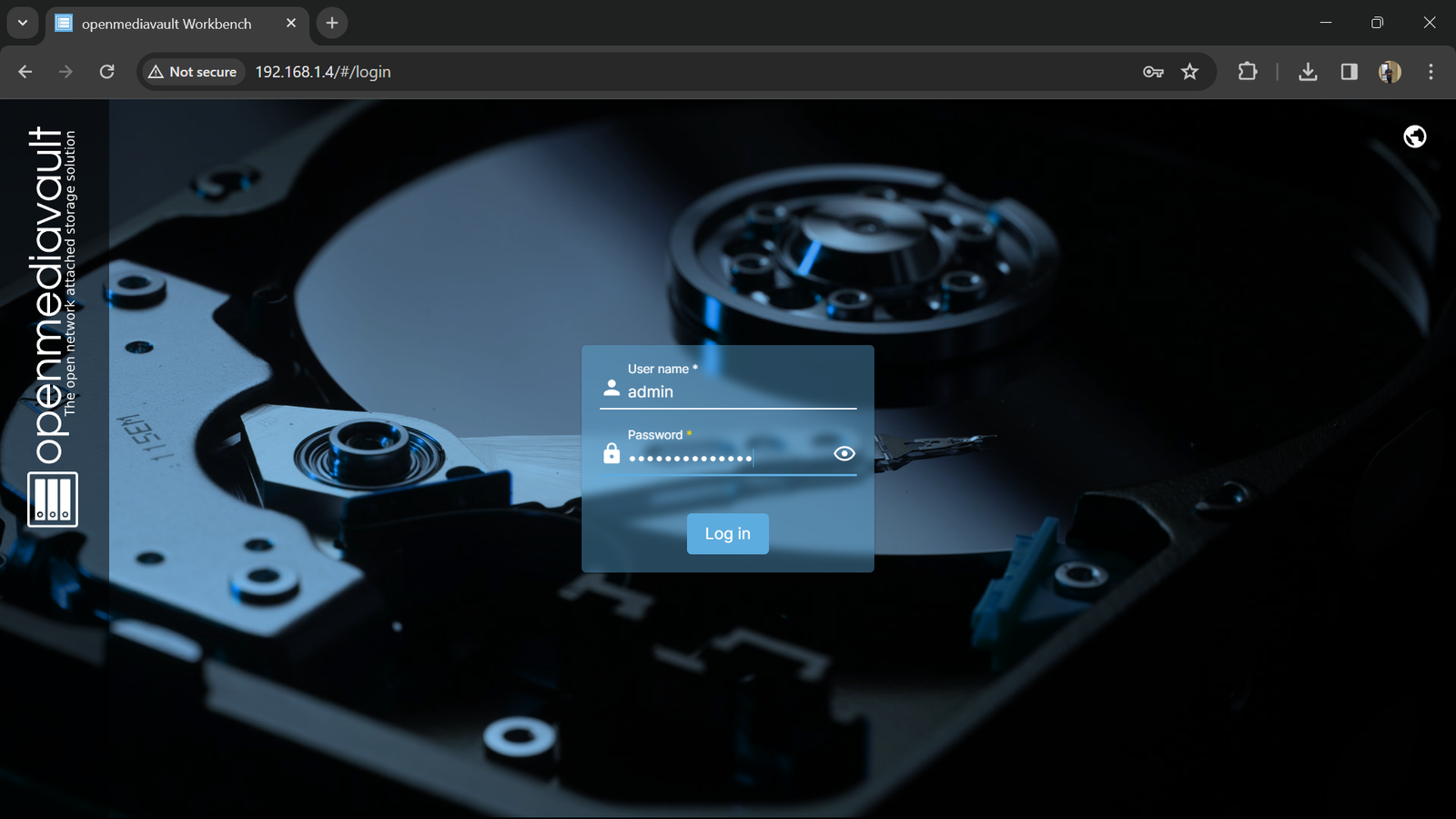Open the tab search dropdown arrow

coord(23,23)
